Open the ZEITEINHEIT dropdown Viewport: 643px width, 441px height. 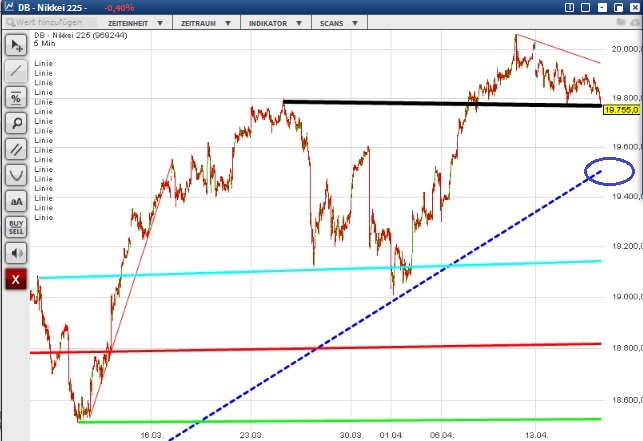click(135, 23)
